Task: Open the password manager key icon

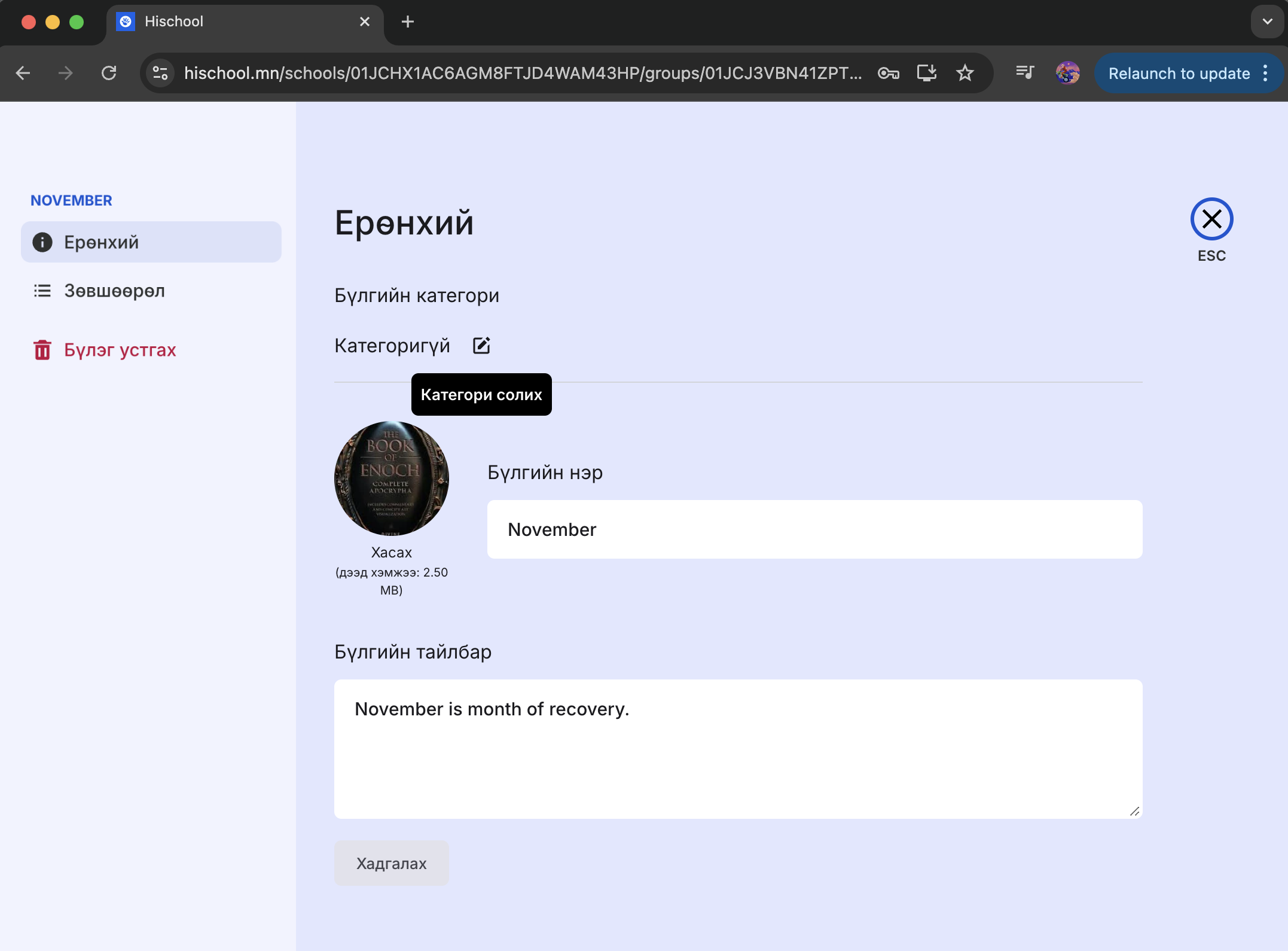Action: tap(888, 74)
